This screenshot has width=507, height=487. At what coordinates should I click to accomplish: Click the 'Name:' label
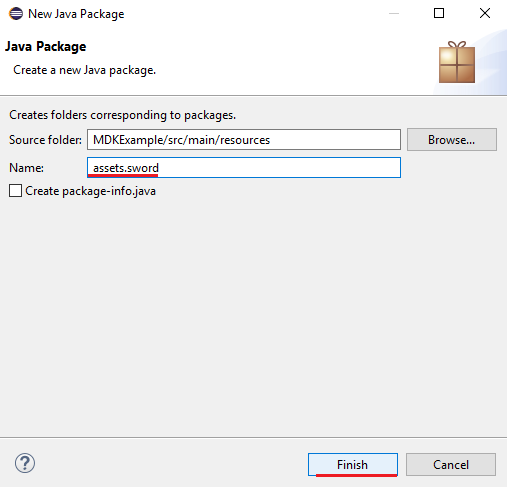[26, 168]
